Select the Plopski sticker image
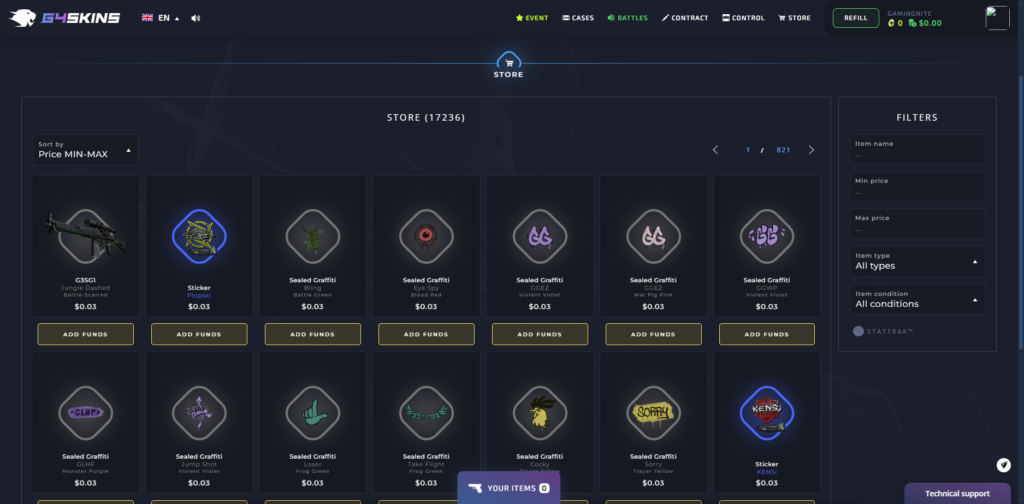Viewport: 1024px width, 504px height. click(x=199, y=236)
